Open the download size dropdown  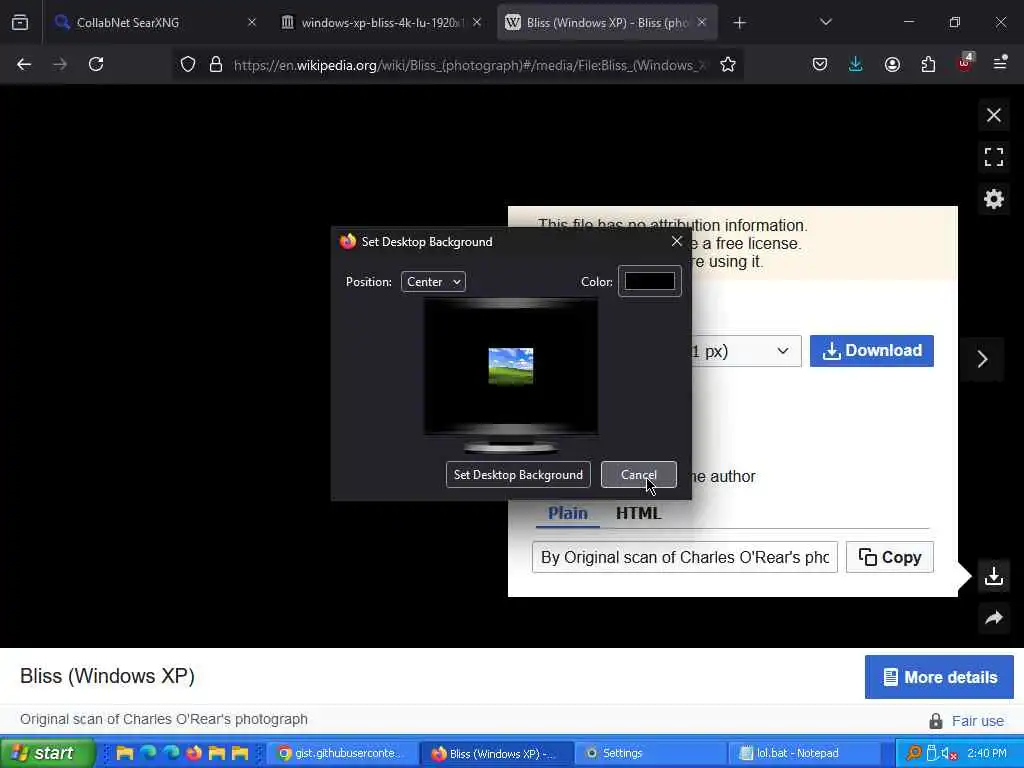[x=746, y=351]
